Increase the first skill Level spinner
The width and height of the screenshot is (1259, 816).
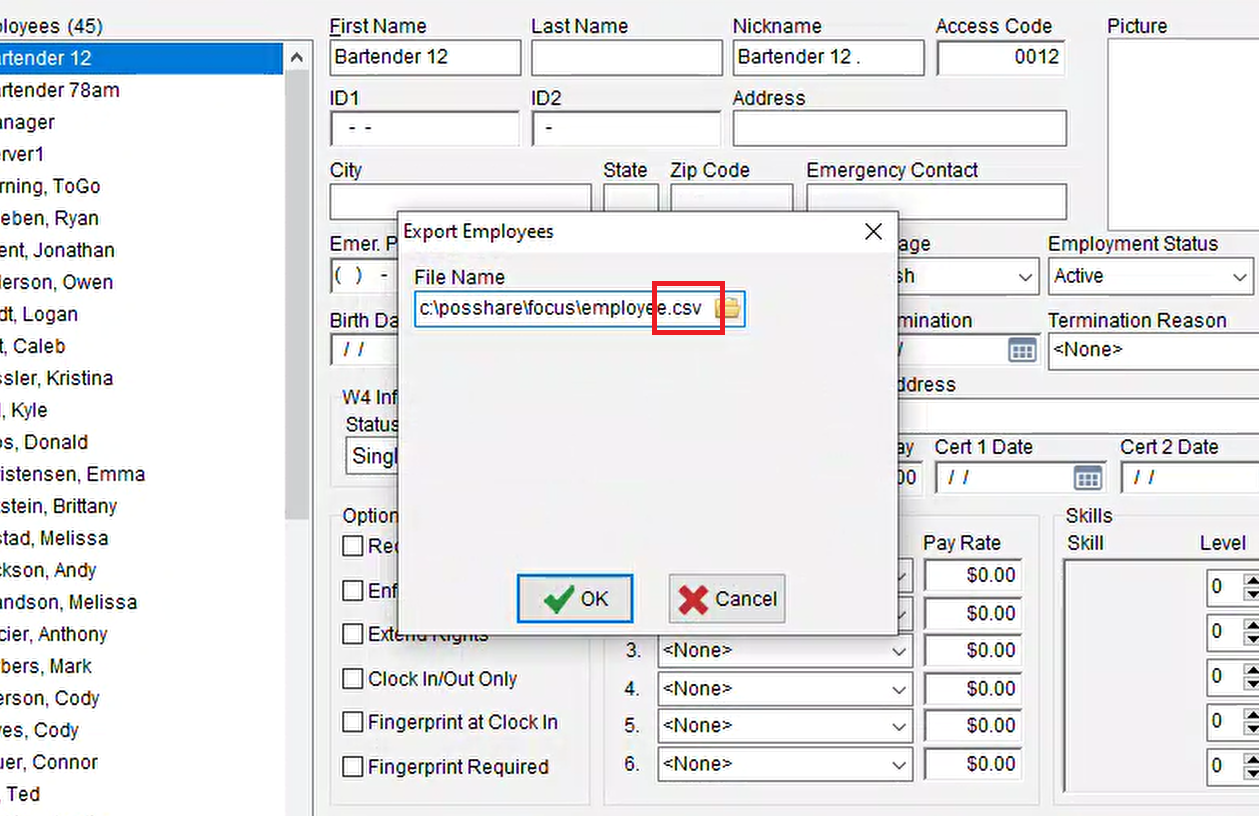point(1249,580)
